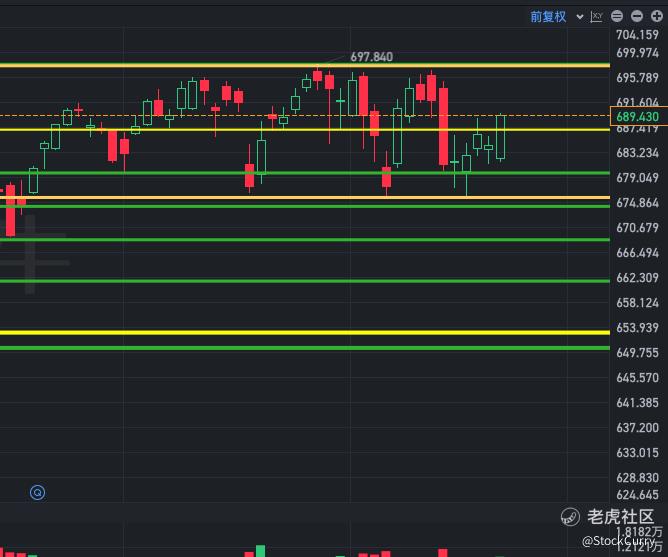Click the 637.200 axis value
The image size is (668, 557).
click(x=637, y=427)
